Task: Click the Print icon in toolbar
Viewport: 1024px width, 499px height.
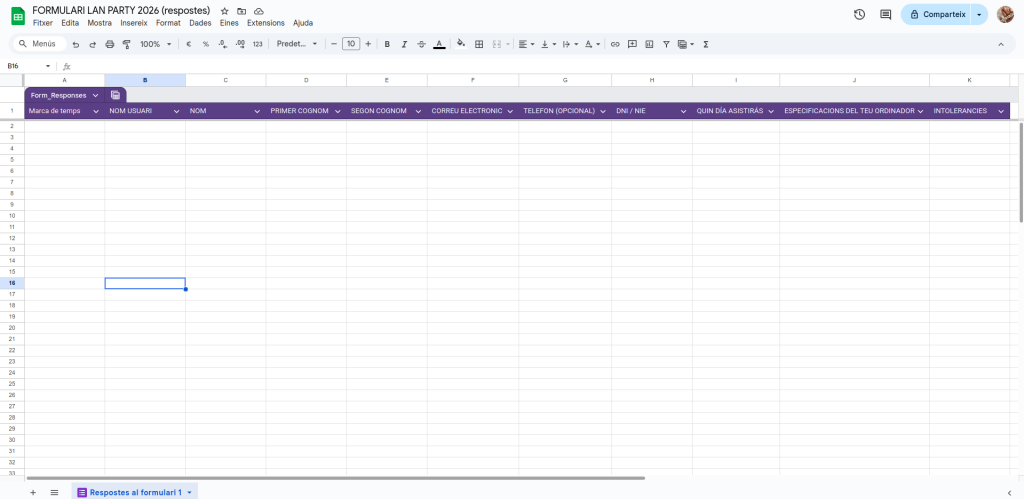Action: coord(110,44)
